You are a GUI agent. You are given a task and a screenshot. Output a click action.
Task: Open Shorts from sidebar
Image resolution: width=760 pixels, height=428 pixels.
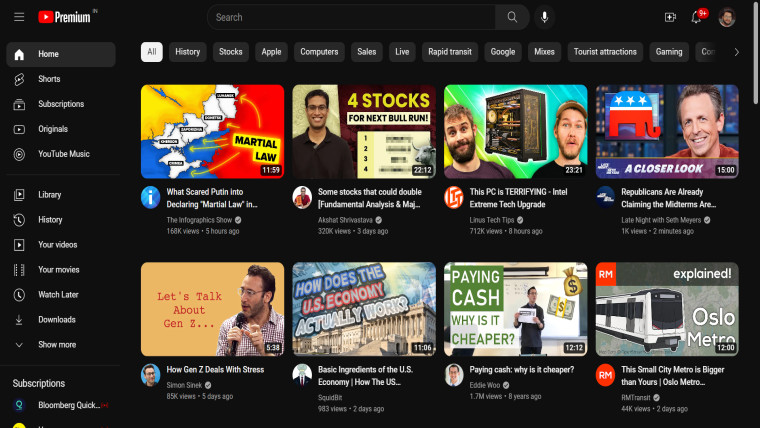pos(61,79)
